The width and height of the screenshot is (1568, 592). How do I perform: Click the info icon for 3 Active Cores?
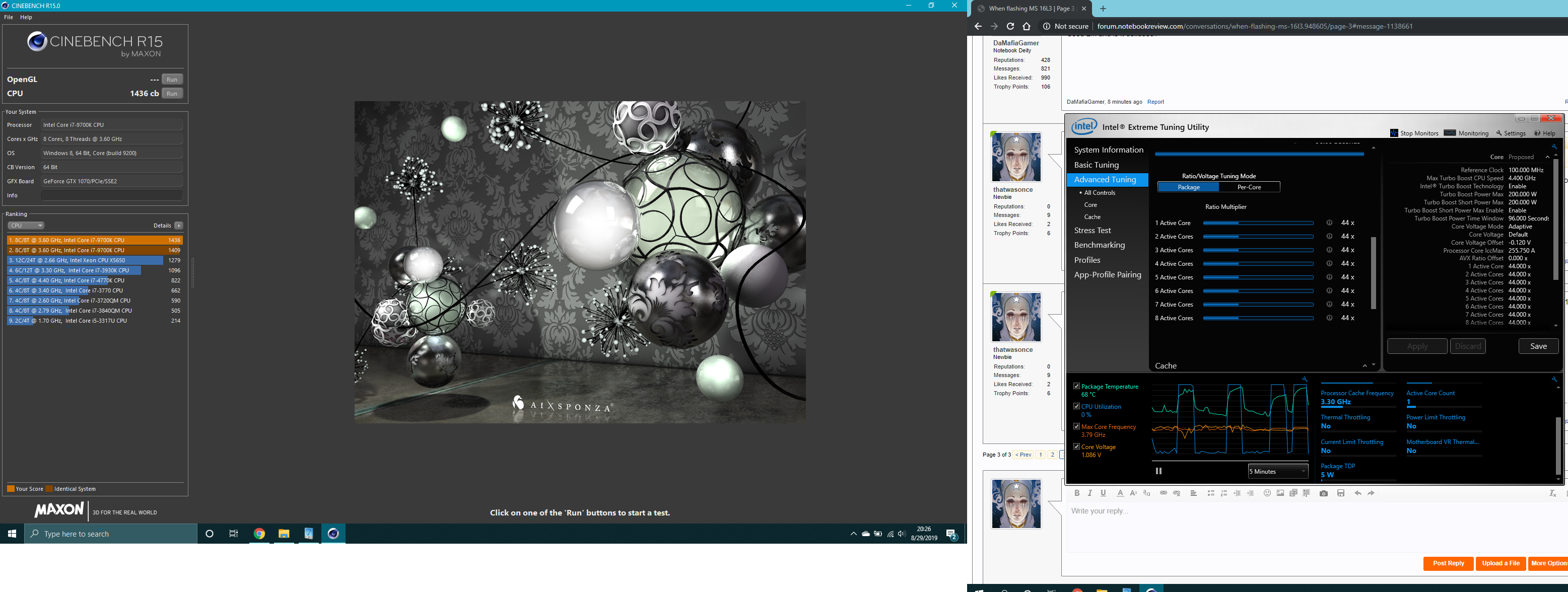coord(1329,250)
